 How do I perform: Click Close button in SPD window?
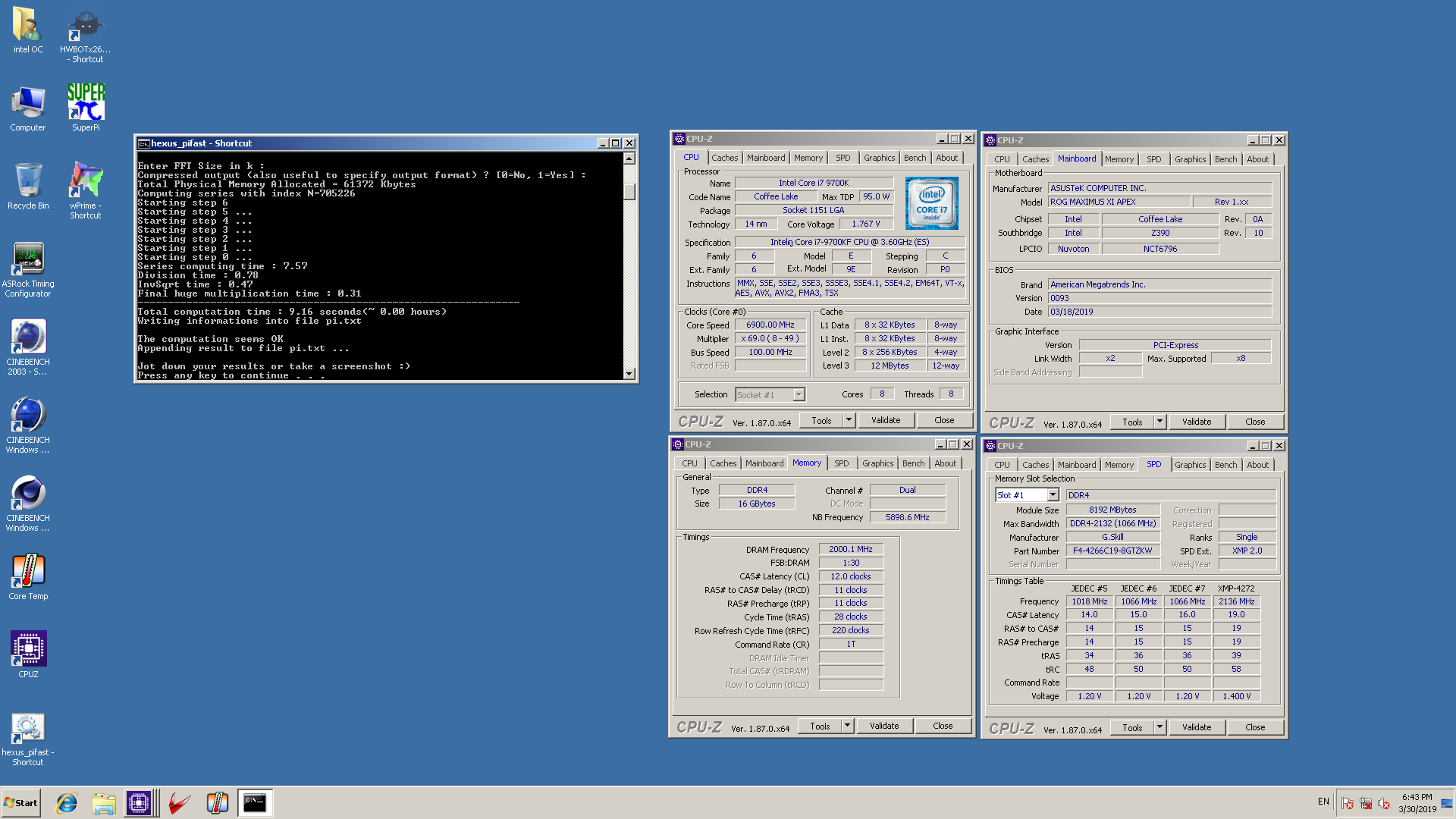[x=1255, y=727]
